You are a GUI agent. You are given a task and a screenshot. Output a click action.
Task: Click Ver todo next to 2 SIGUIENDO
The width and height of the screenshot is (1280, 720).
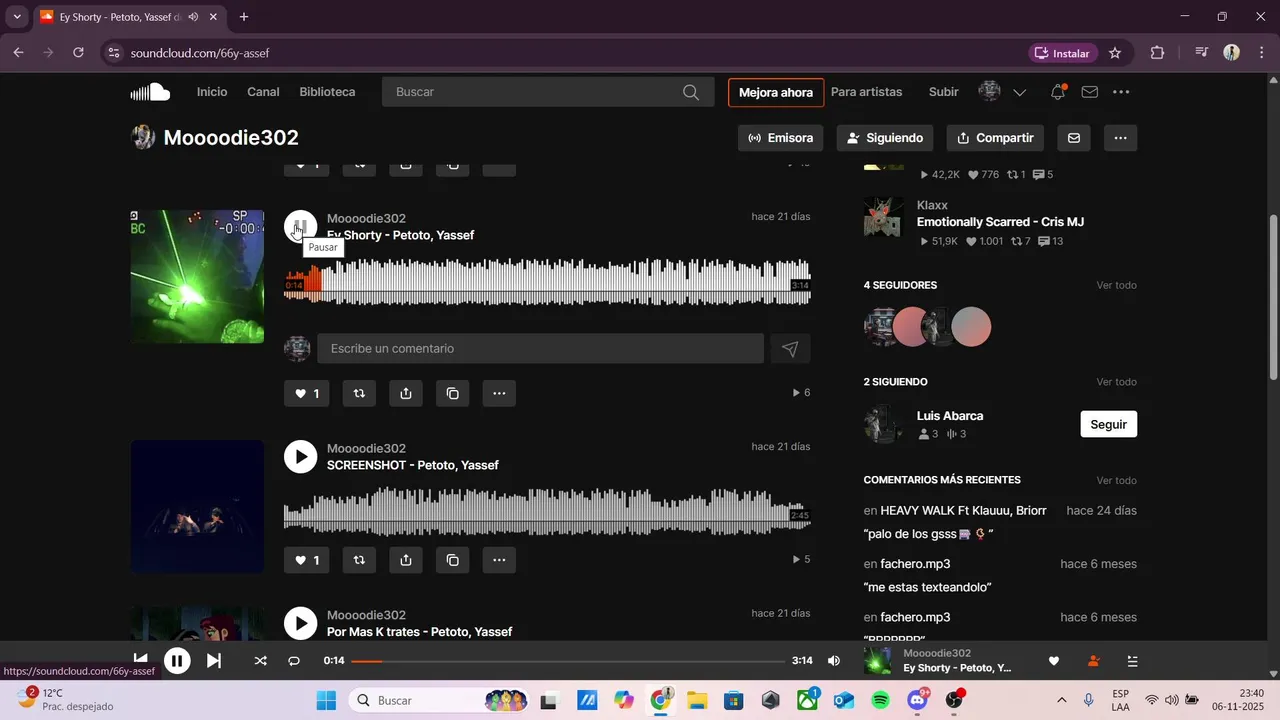[1116, 382]
